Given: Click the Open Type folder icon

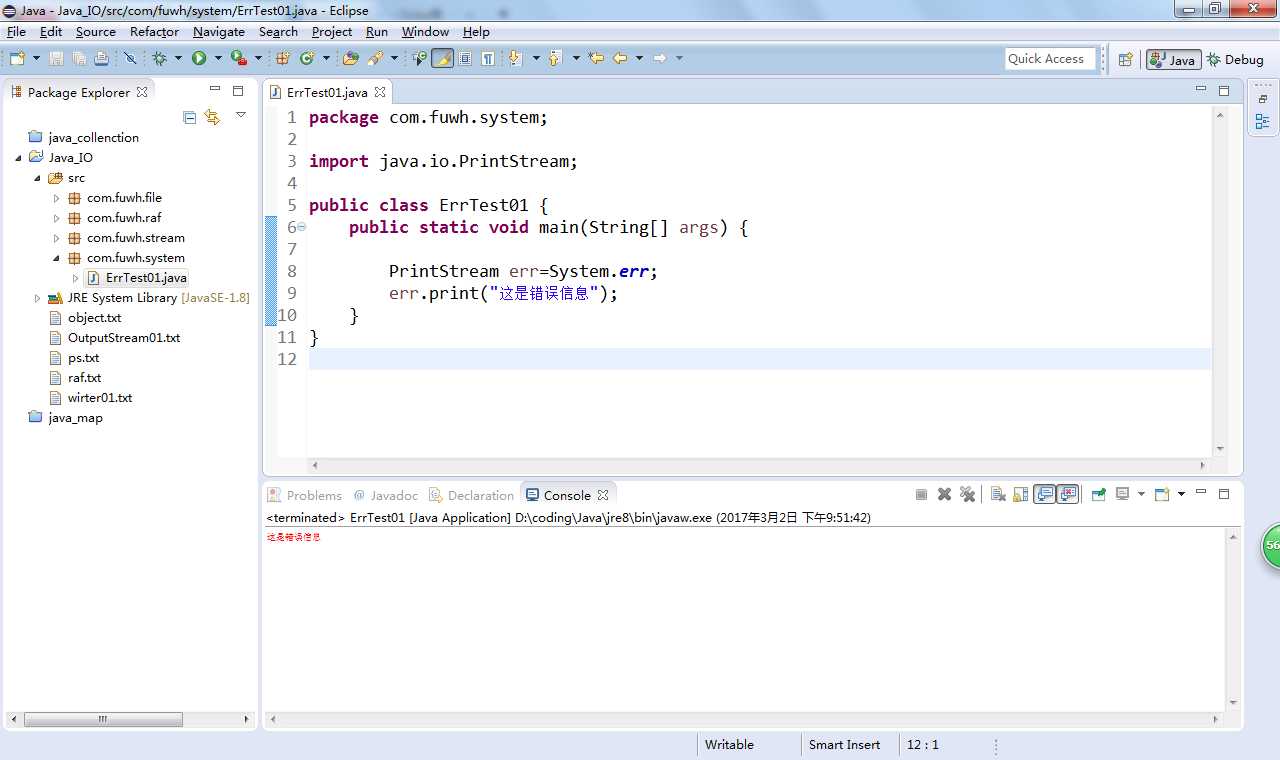Looking at the screenshot, I should [351, 58].
